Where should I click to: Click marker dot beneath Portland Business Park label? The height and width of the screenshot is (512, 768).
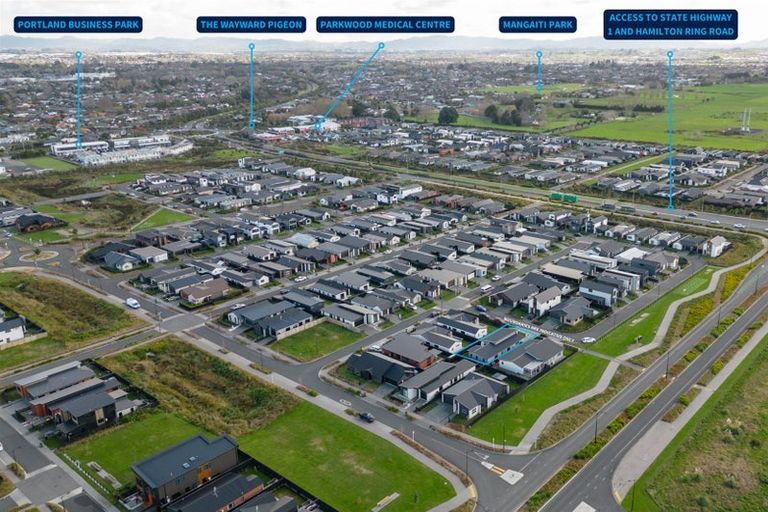coord(78,54)
